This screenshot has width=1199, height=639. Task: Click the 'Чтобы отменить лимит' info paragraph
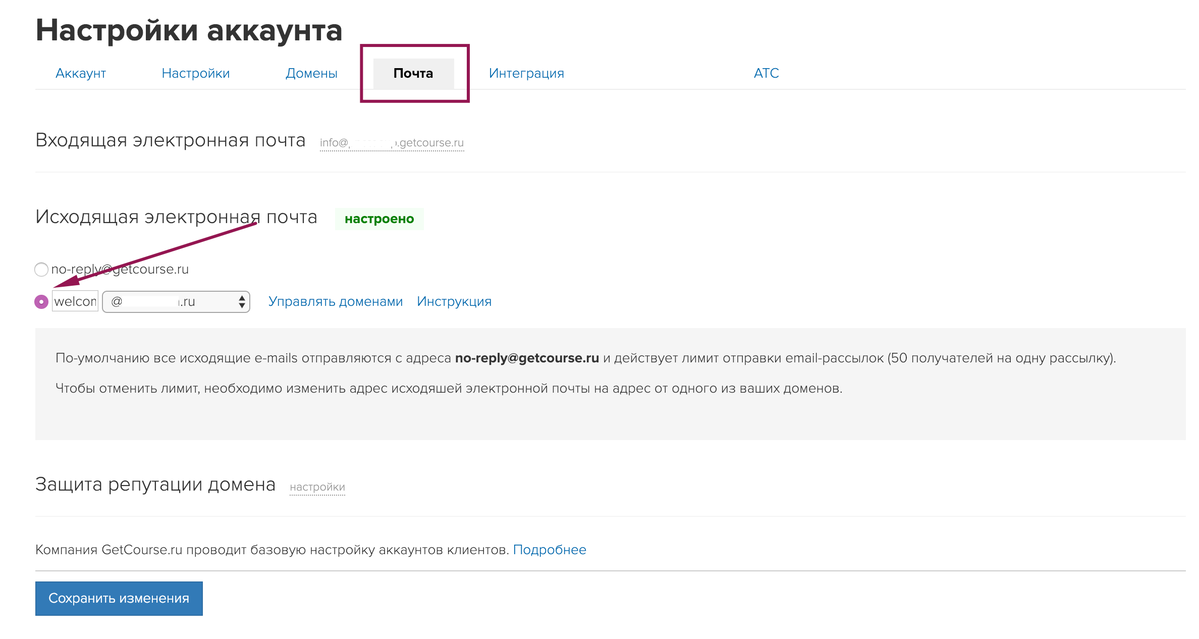pyautogui.click(x=449, y=388)
